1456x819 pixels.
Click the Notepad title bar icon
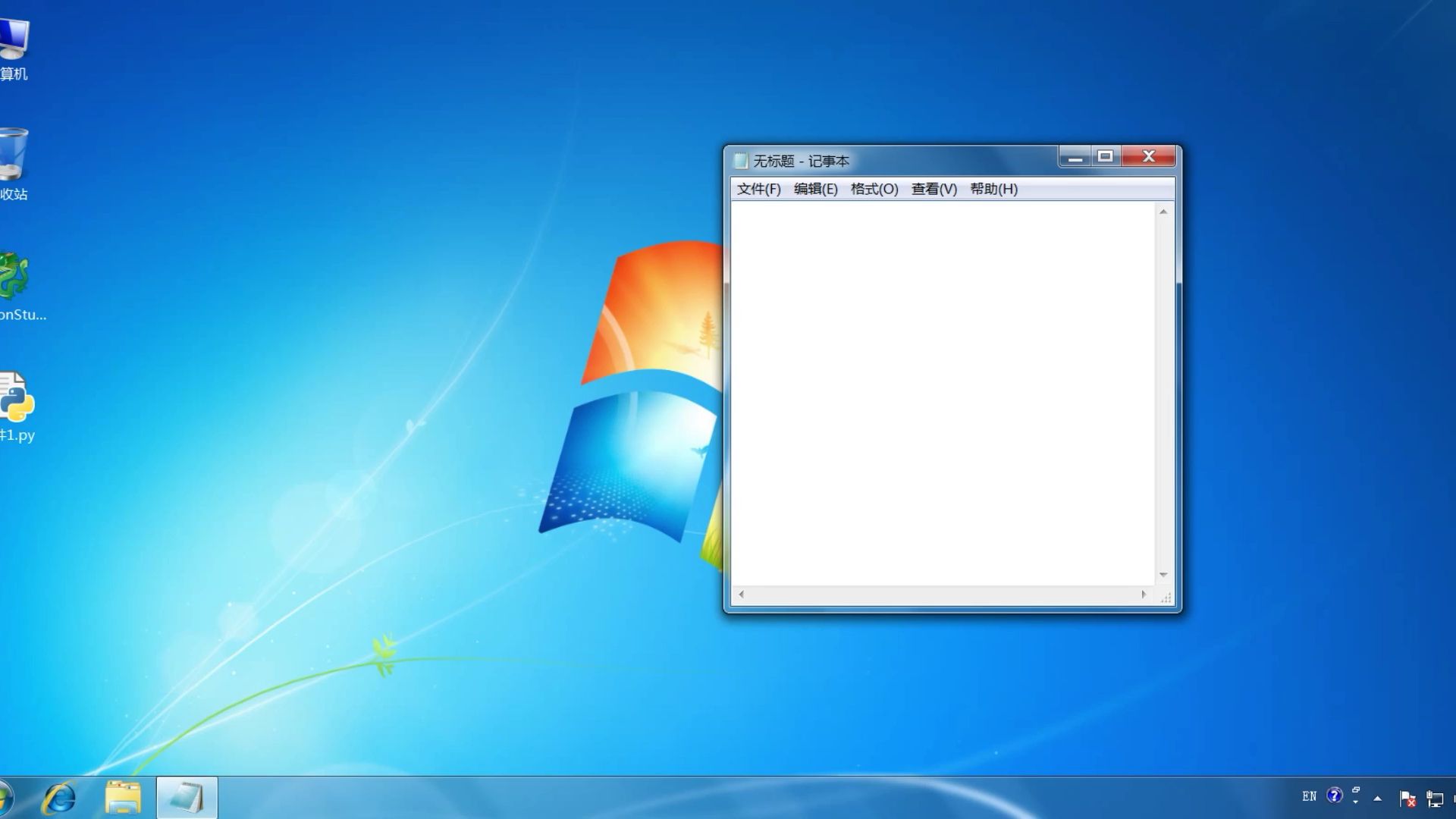click(741, 161)
